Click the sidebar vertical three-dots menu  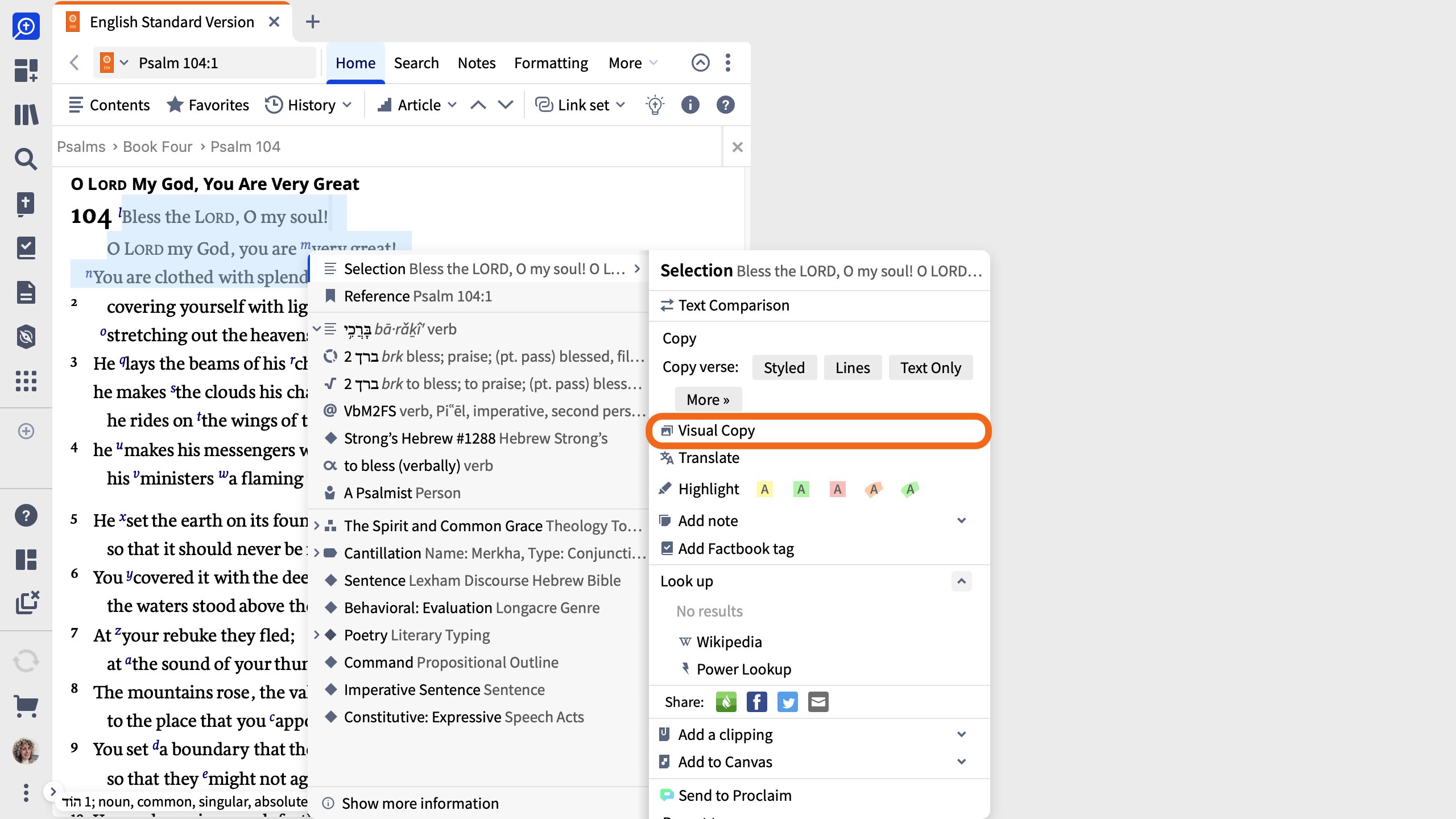(26, 792)
